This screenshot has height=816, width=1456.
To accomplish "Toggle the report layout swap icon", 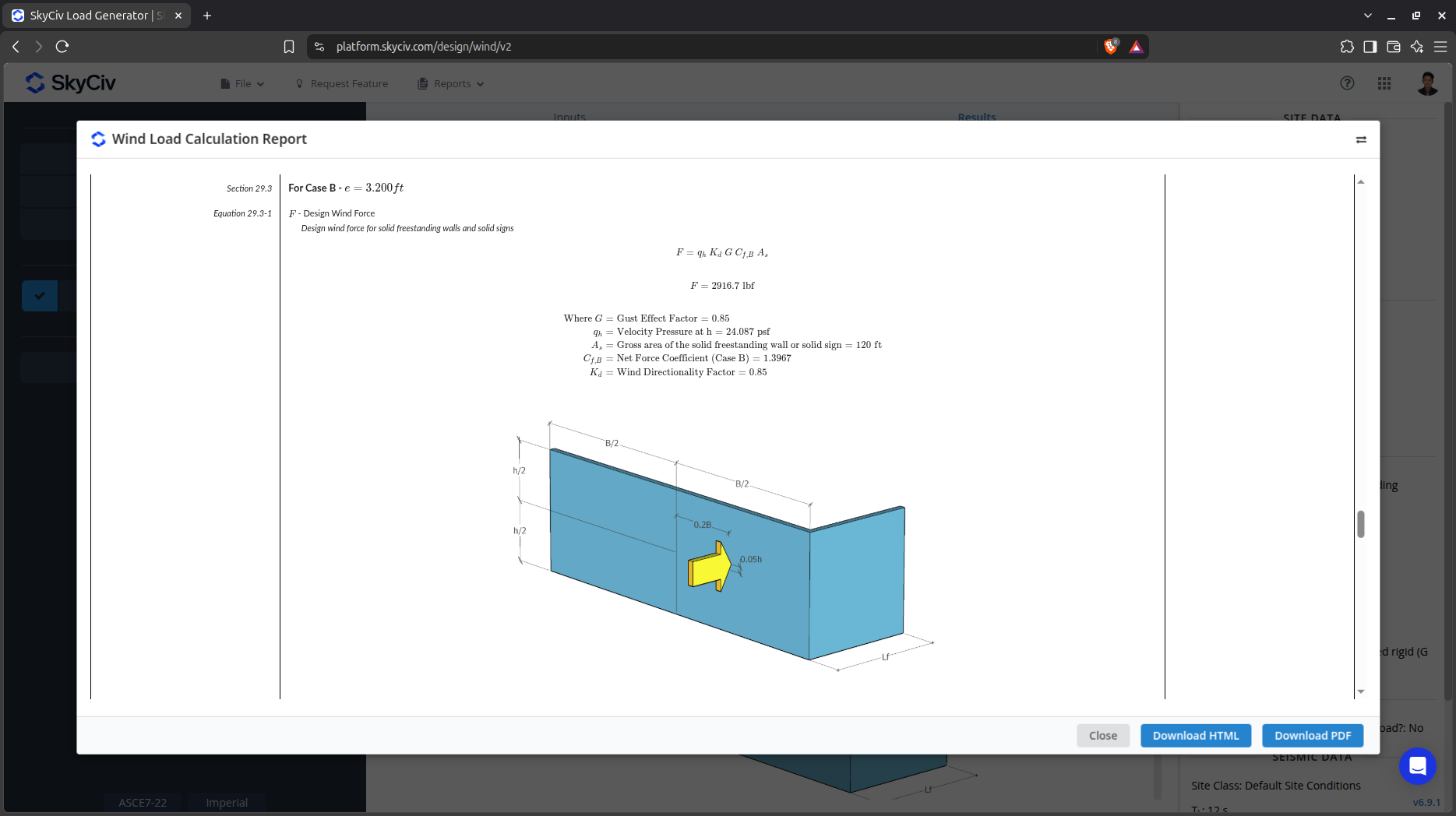I will [1361, 139].
